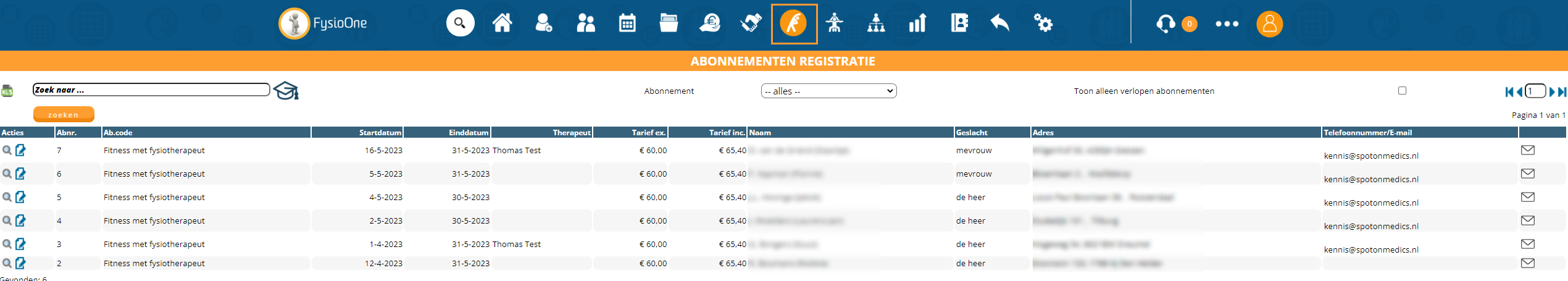The width and height of the screenshot is (1568, 281).
Task: Open the Abonnement '-- alles --' dropdown
Action: coord(828,91)
